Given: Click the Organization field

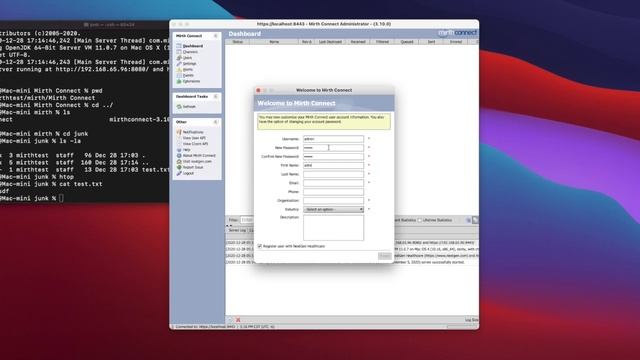Looking at the screenshot, I should point(333,201).
